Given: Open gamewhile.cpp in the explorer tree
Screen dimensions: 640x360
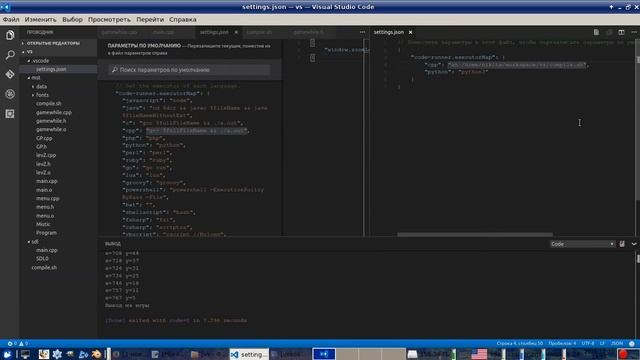Looking at the screenshot, I should click(54, 112).
